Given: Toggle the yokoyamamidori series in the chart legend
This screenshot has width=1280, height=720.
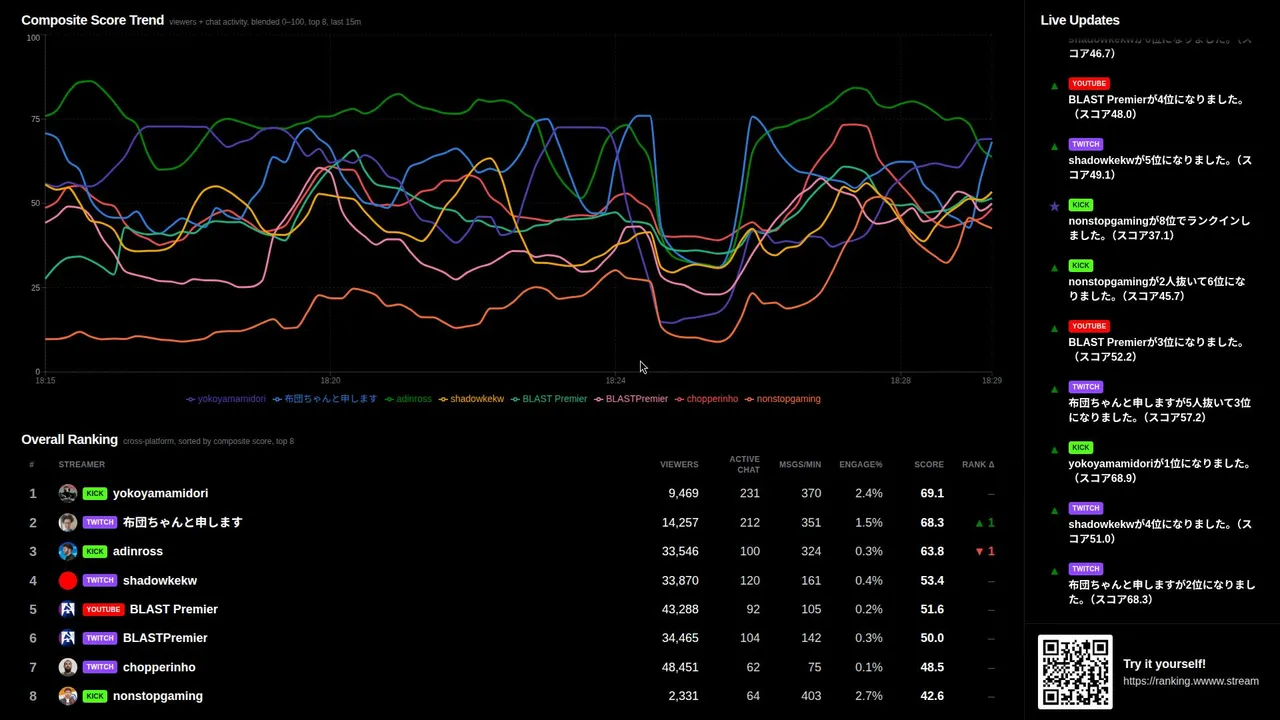Looking at the screenshot, I should pyautogui.click(x=226, y=399).
